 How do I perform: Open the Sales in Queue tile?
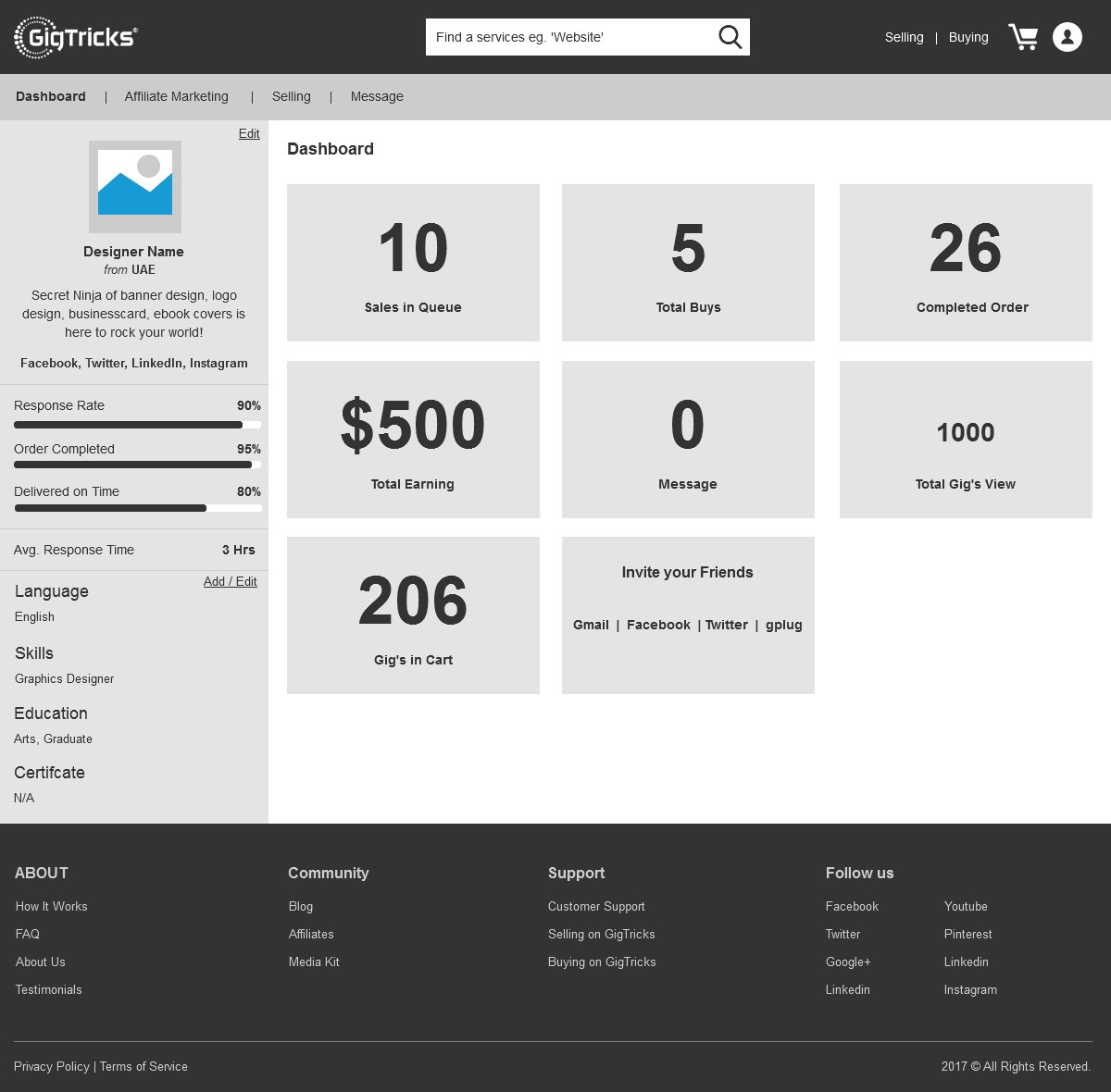(x=413, y=263)
